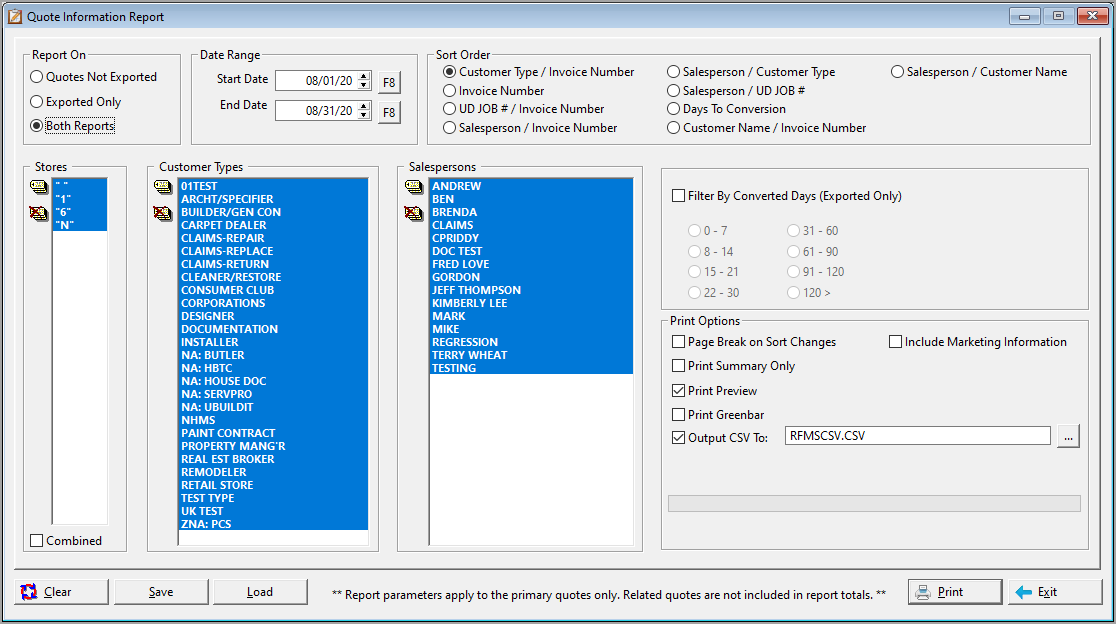1116x624 pixels.
Task: Select Both Reports option
Action: (x=73, y=126)
